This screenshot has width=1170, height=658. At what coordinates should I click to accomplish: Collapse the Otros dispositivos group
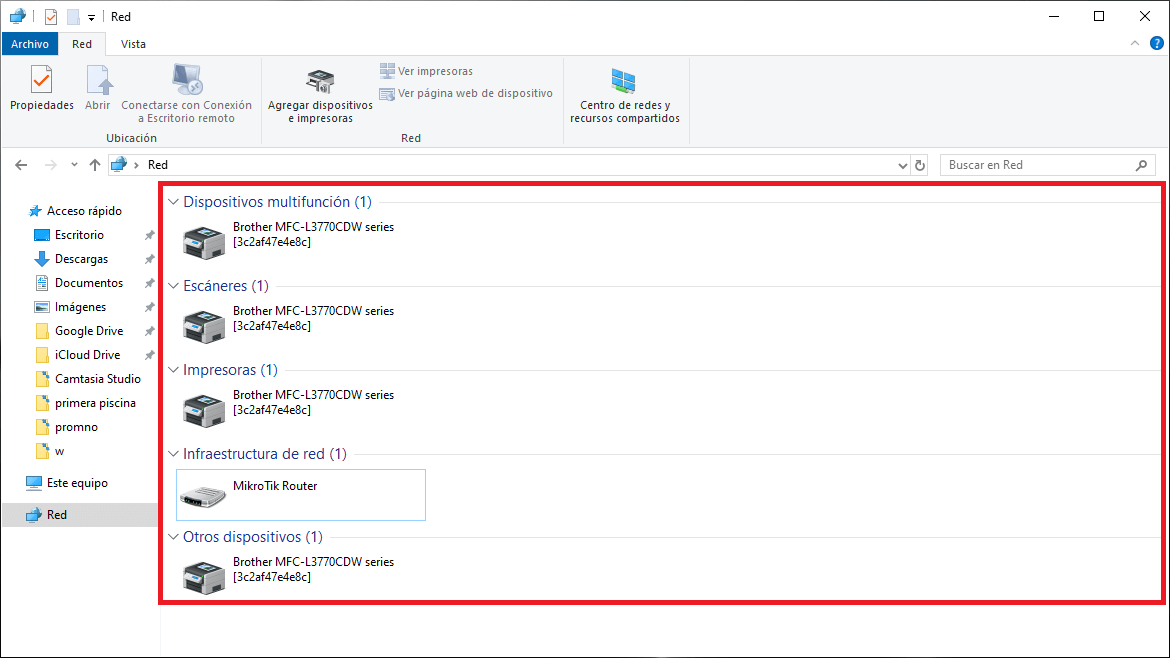point(173,537)
